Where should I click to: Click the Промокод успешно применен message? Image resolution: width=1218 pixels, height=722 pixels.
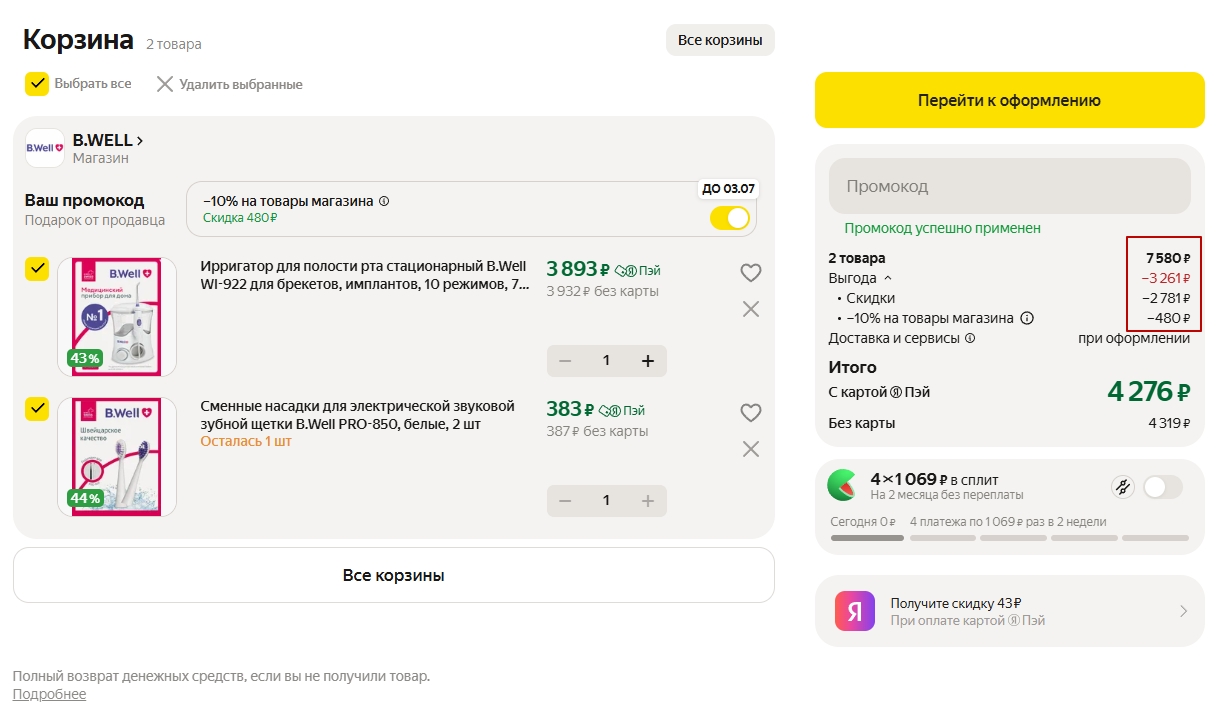click(942, 228)
